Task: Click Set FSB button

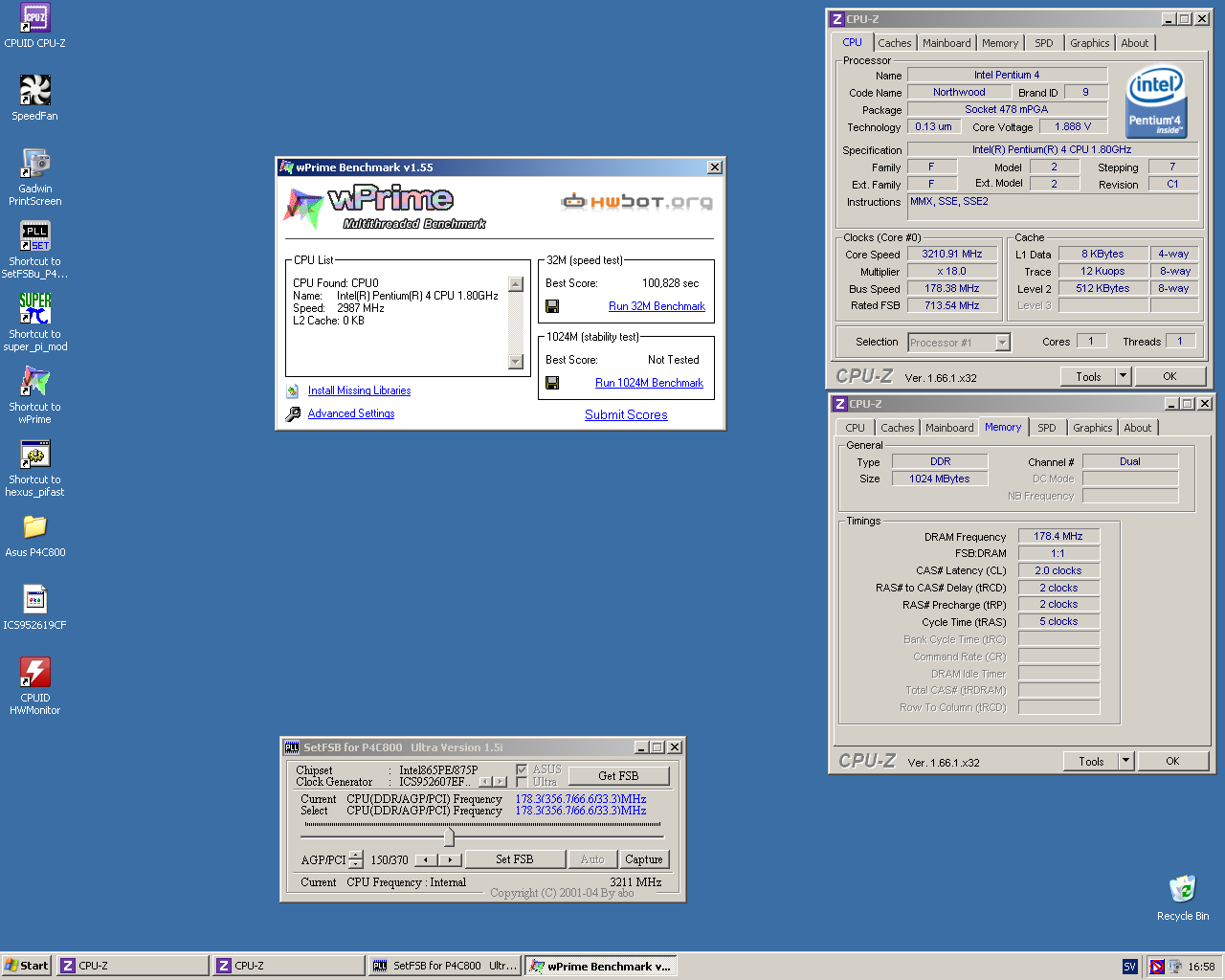Action: (x=514, y=859)
